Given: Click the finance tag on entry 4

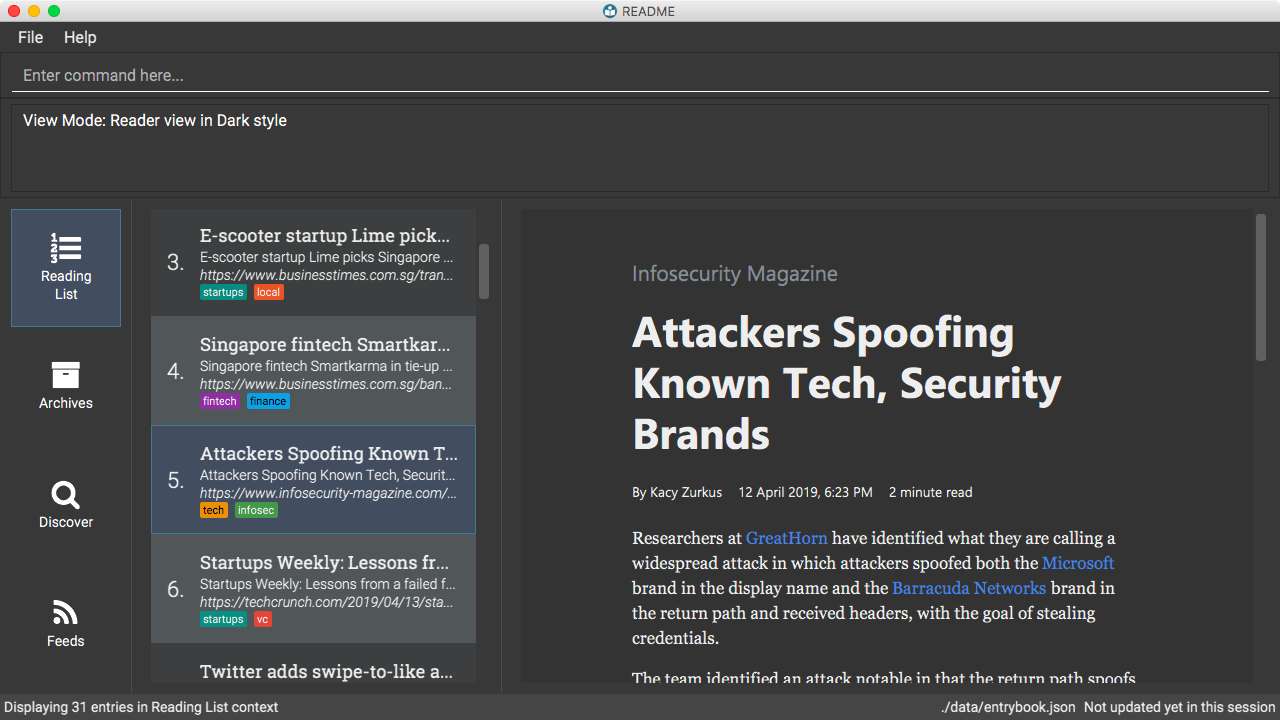Looking at the screenshot, I should [x=268, y=401].
